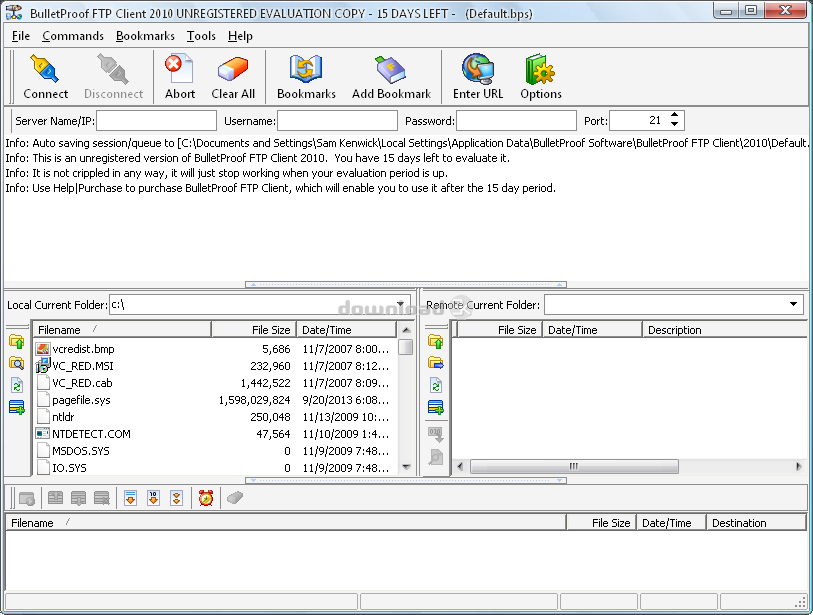Click the Port number field
Screen dimensions: 813x615
point(639,121)
